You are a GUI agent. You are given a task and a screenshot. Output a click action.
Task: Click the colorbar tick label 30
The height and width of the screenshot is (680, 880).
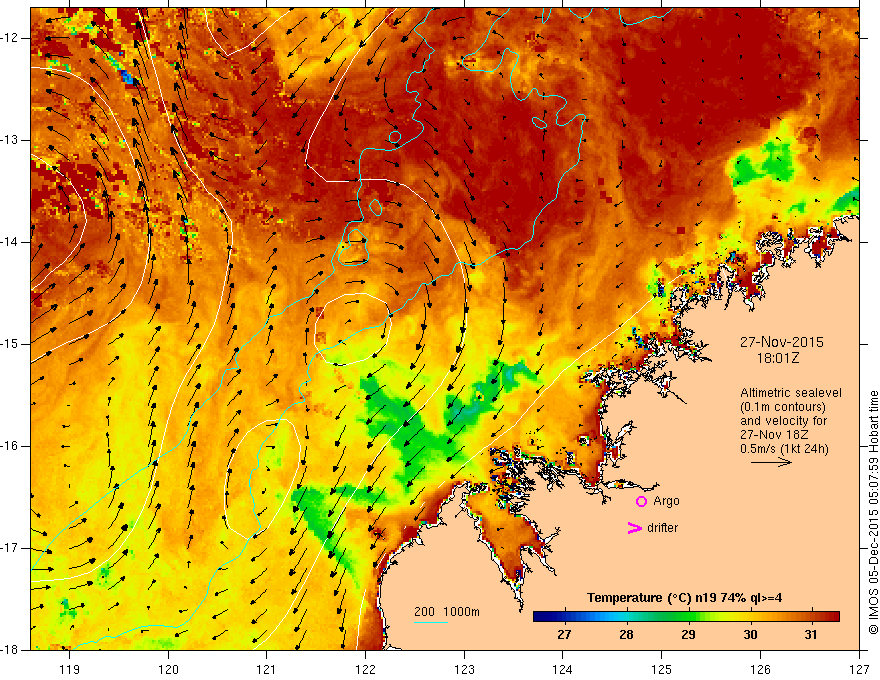pos(750,635)
